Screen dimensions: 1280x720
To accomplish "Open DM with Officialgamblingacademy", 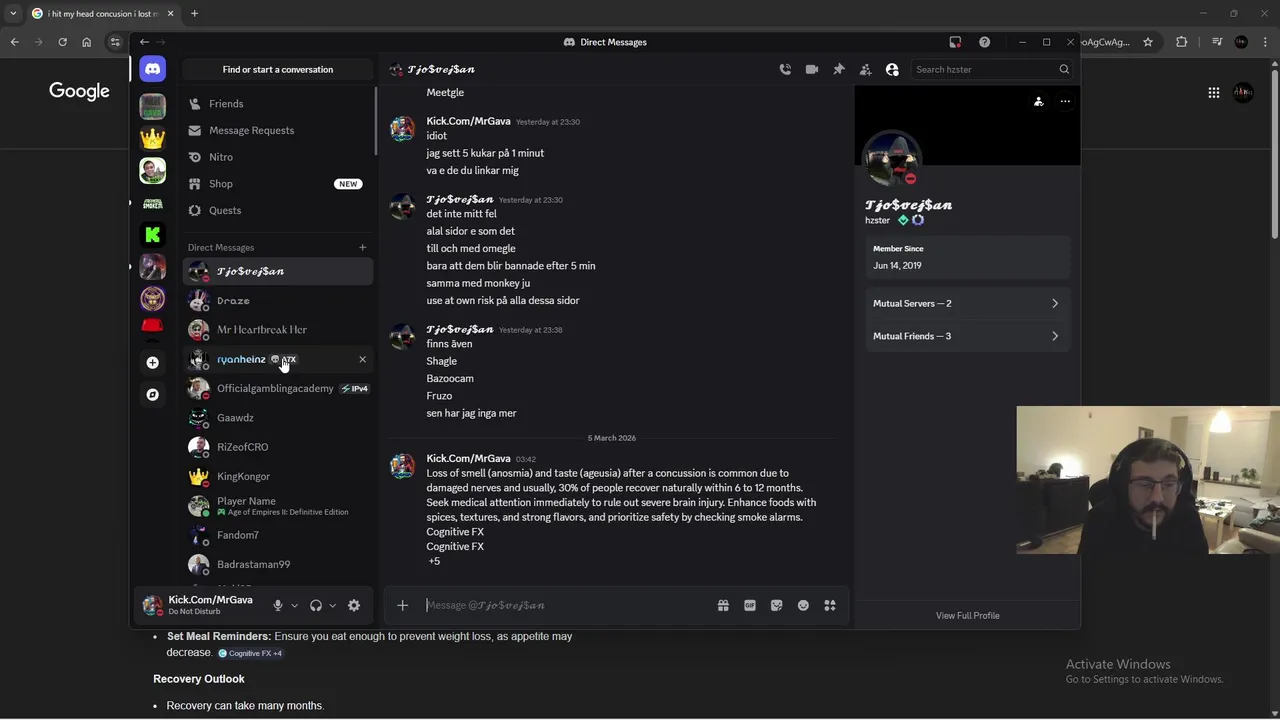I will [278, 388].
